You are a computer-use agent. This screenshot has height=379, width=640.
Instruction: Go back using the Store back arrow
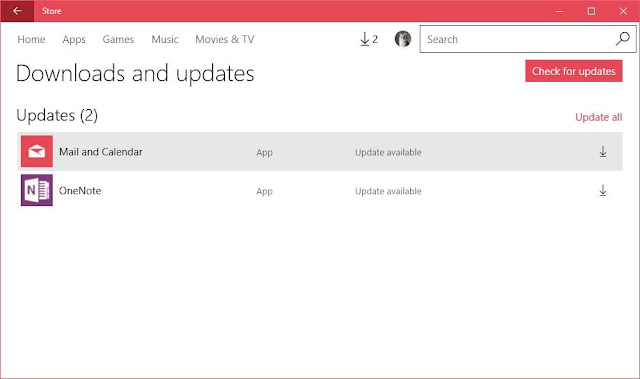17,11
